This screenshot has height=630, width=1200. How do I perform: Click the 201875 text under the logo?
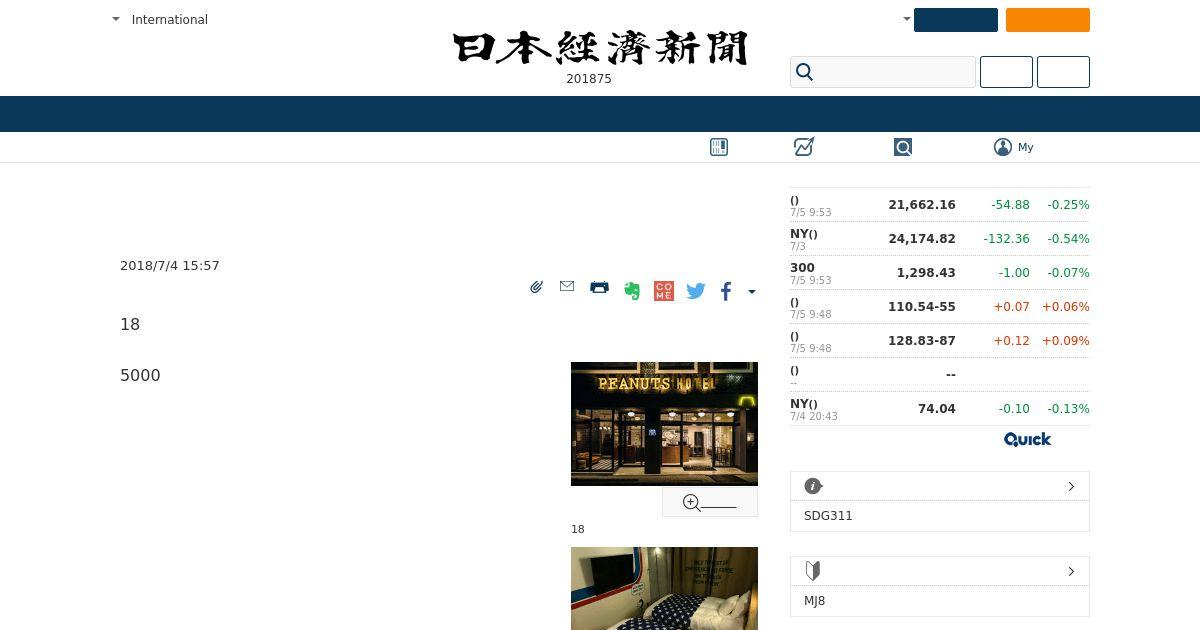coord(589,79)
